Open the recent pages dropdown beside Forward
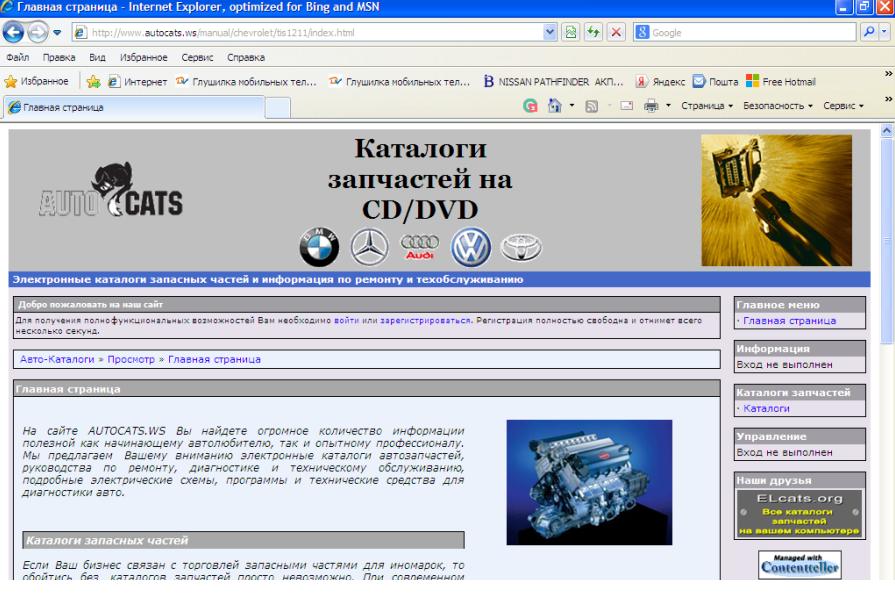 pyautogui.click(x=57, y=33)
